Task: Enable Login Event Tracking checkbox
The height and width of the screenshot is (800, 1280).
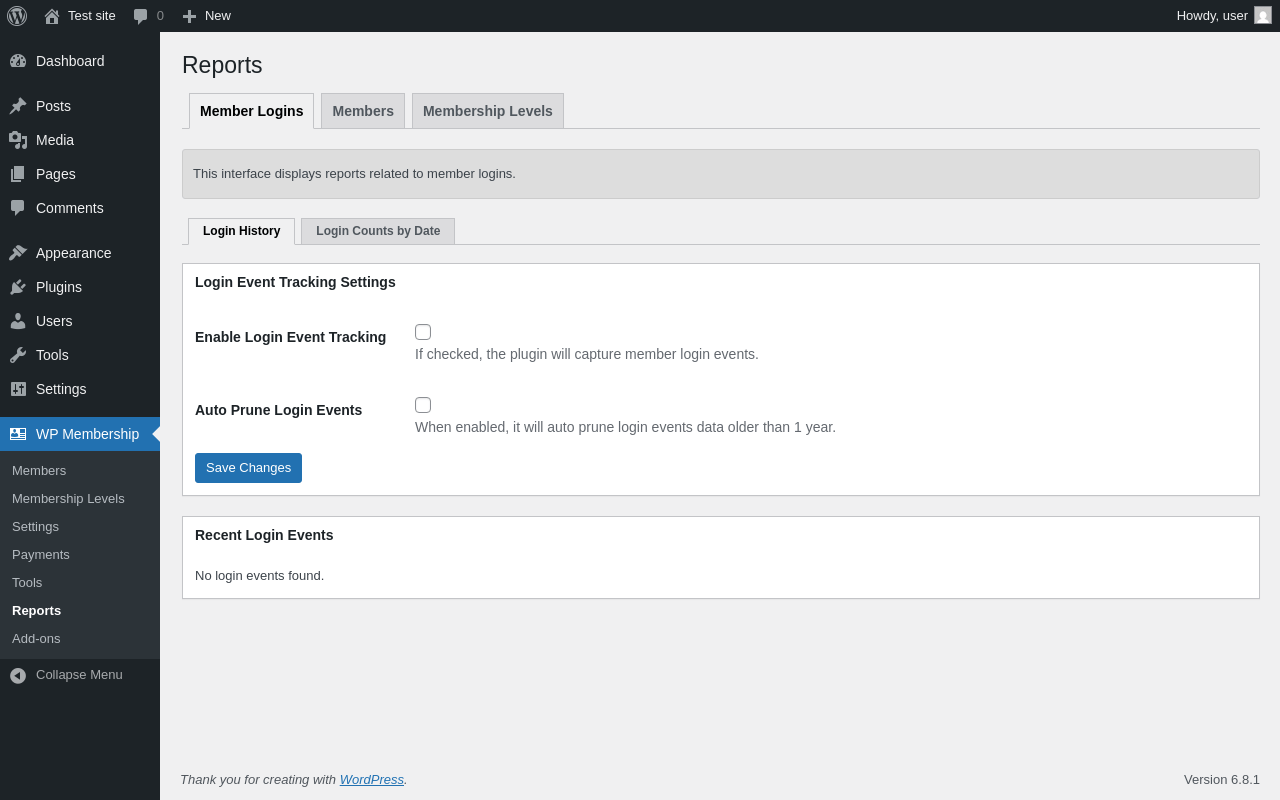Action: (423, 332)
